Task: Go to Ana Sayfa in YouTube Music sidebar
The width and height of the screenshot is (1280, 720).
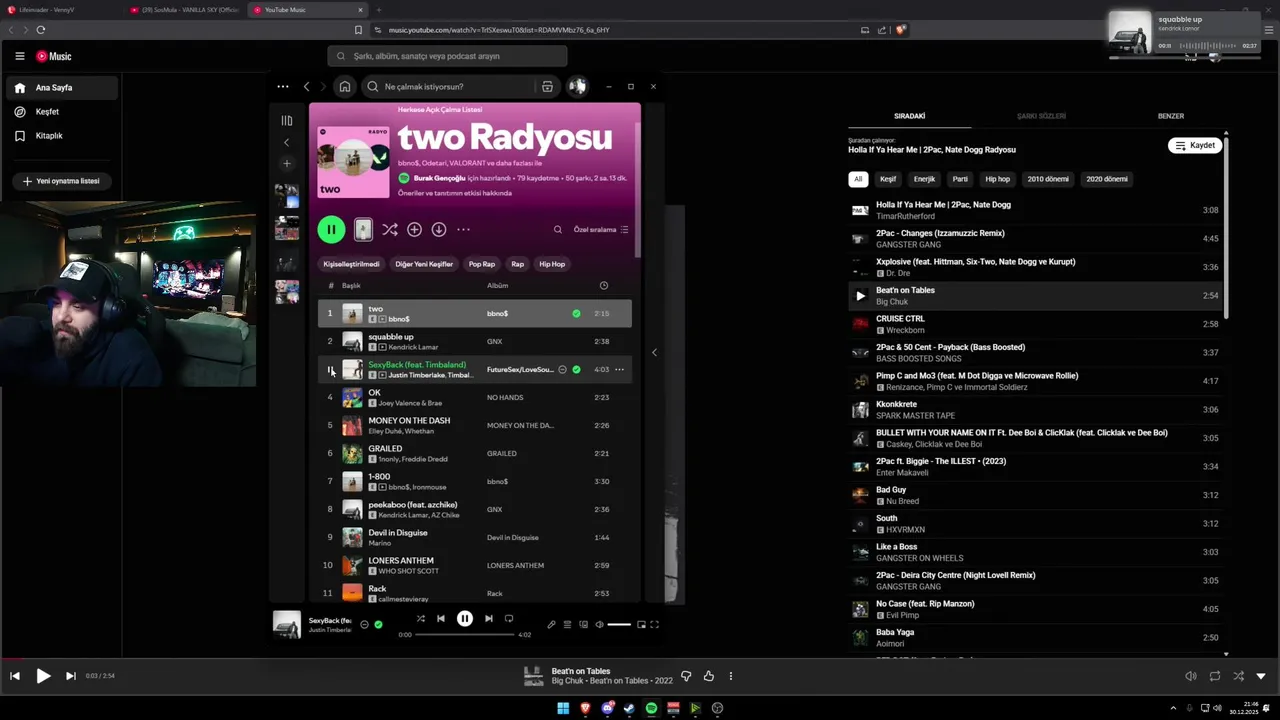Action: 62,88
